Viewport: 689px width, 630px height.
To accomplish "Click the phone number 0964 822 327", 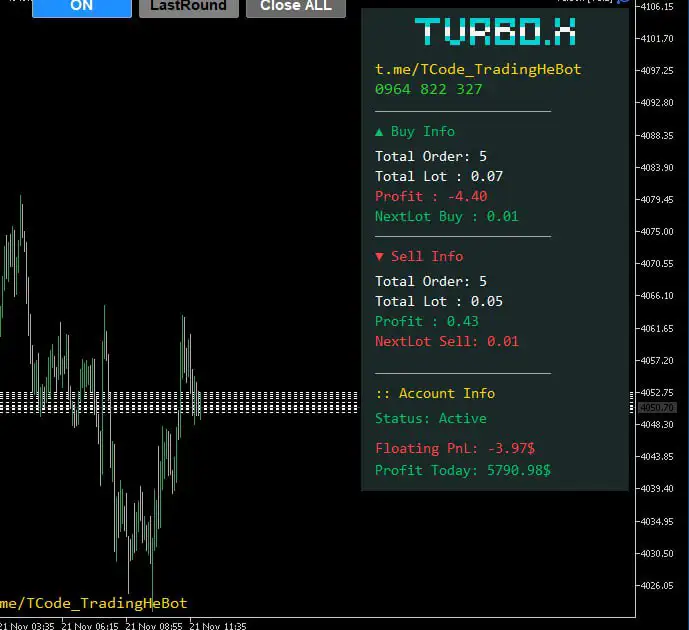I will [x=428, y=89].
